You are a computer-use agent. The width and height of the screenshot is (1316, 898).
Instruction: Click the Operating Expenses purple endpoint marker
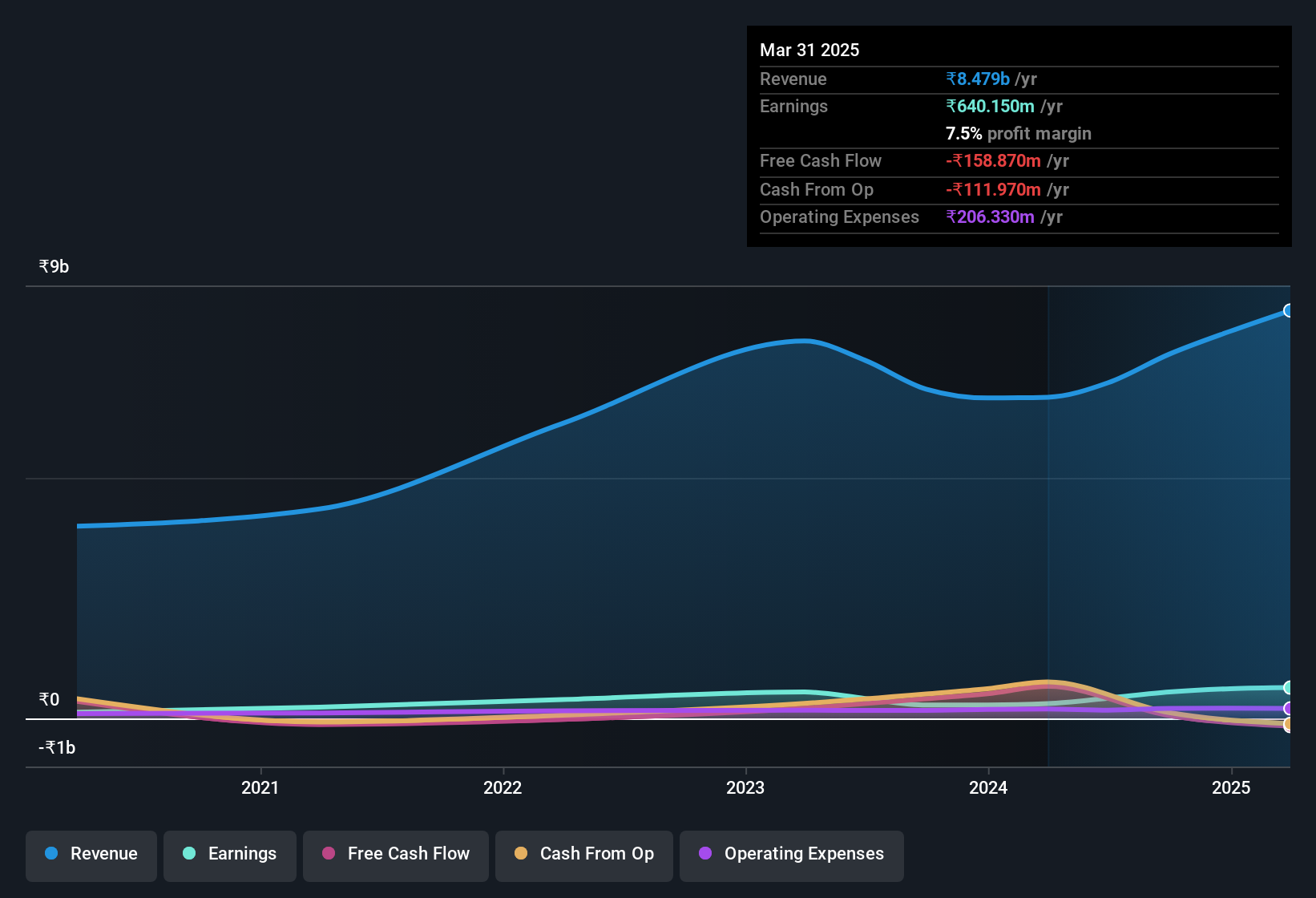click(1289, 708)
